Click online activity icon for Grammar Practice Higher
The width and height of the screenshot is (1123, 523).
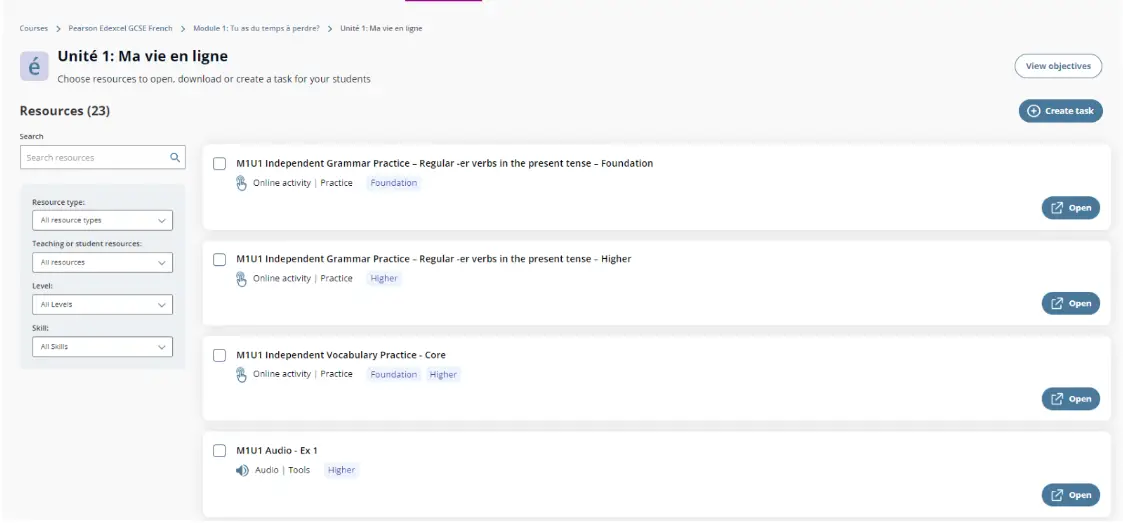[x=241, y=279]
